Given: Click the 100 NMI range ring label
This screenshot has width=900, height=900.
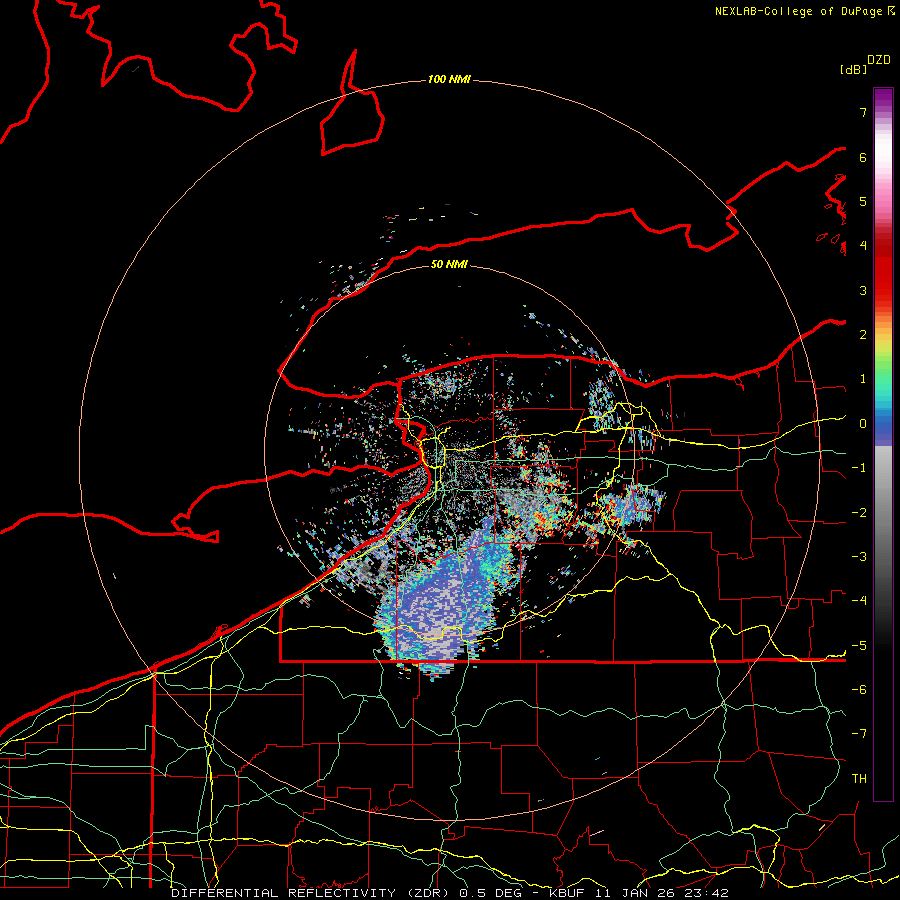Looking at the screenshot, I should click(449, 79).
